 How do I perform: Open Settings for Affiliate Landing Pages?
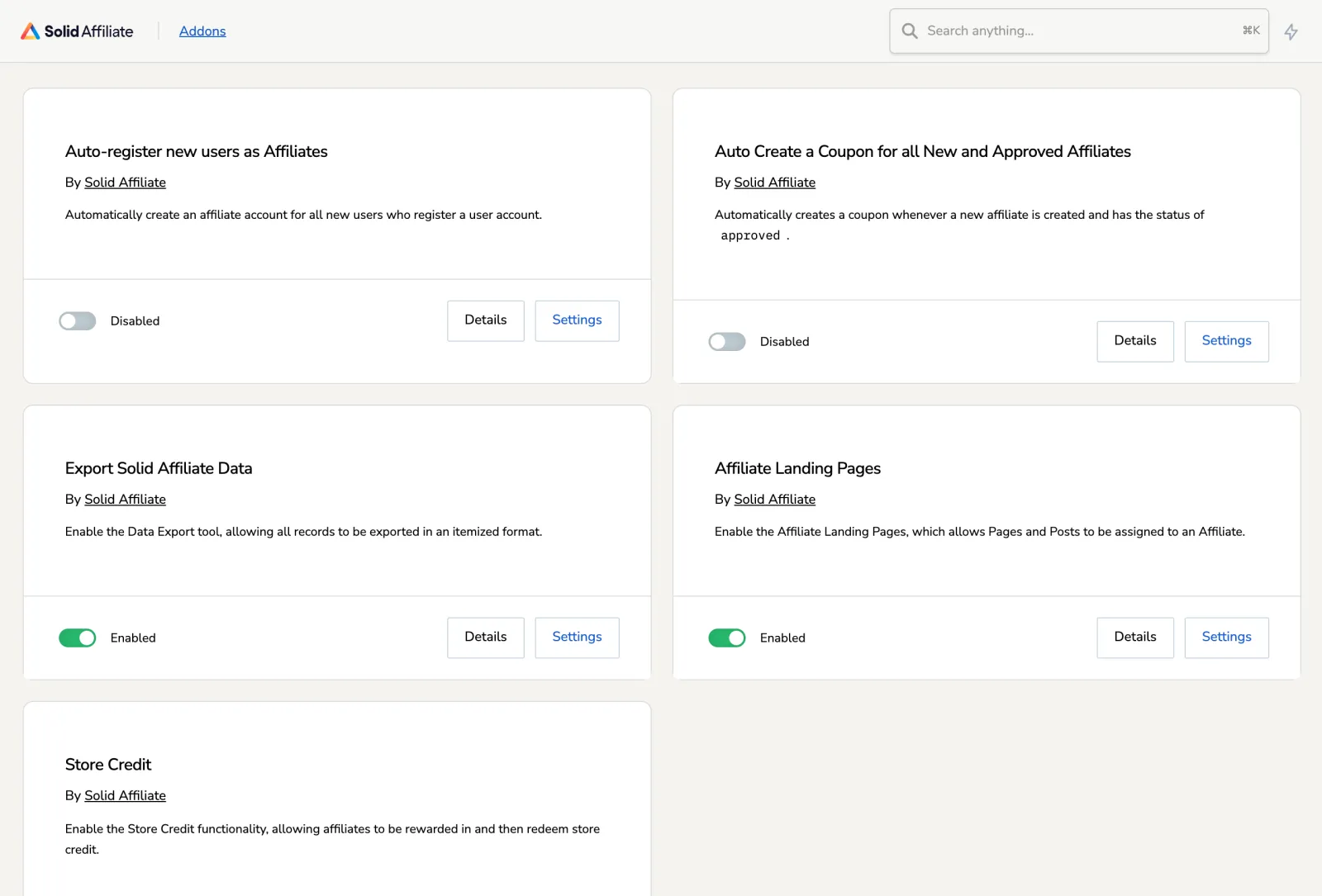[x=1226, y=638]
